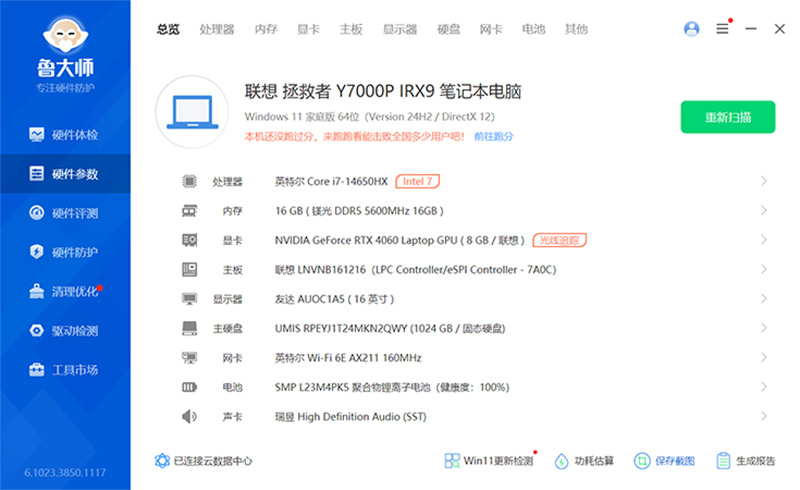
Task: Expand the 声卡 row chevron
Action: click(x=764, y=416)
